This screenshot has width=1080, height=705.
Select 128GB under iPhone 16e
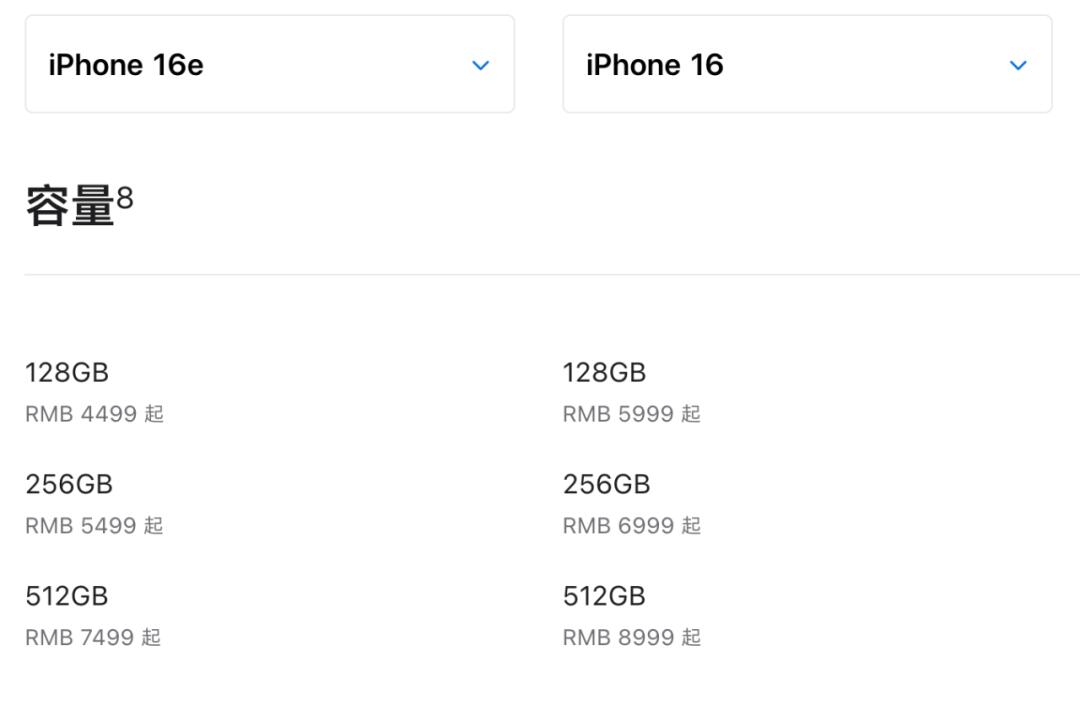tap(67, 373)
